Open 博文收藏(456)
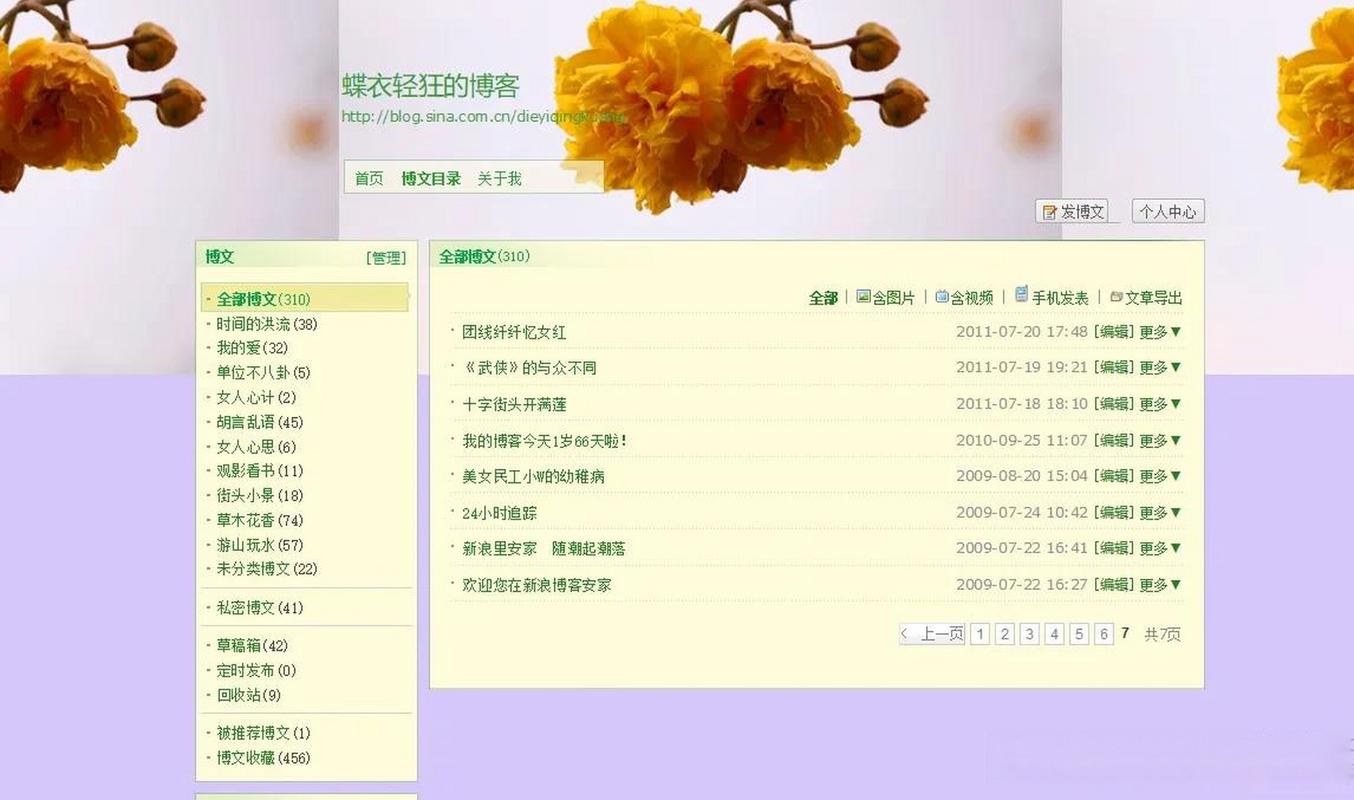 (263, 758)
